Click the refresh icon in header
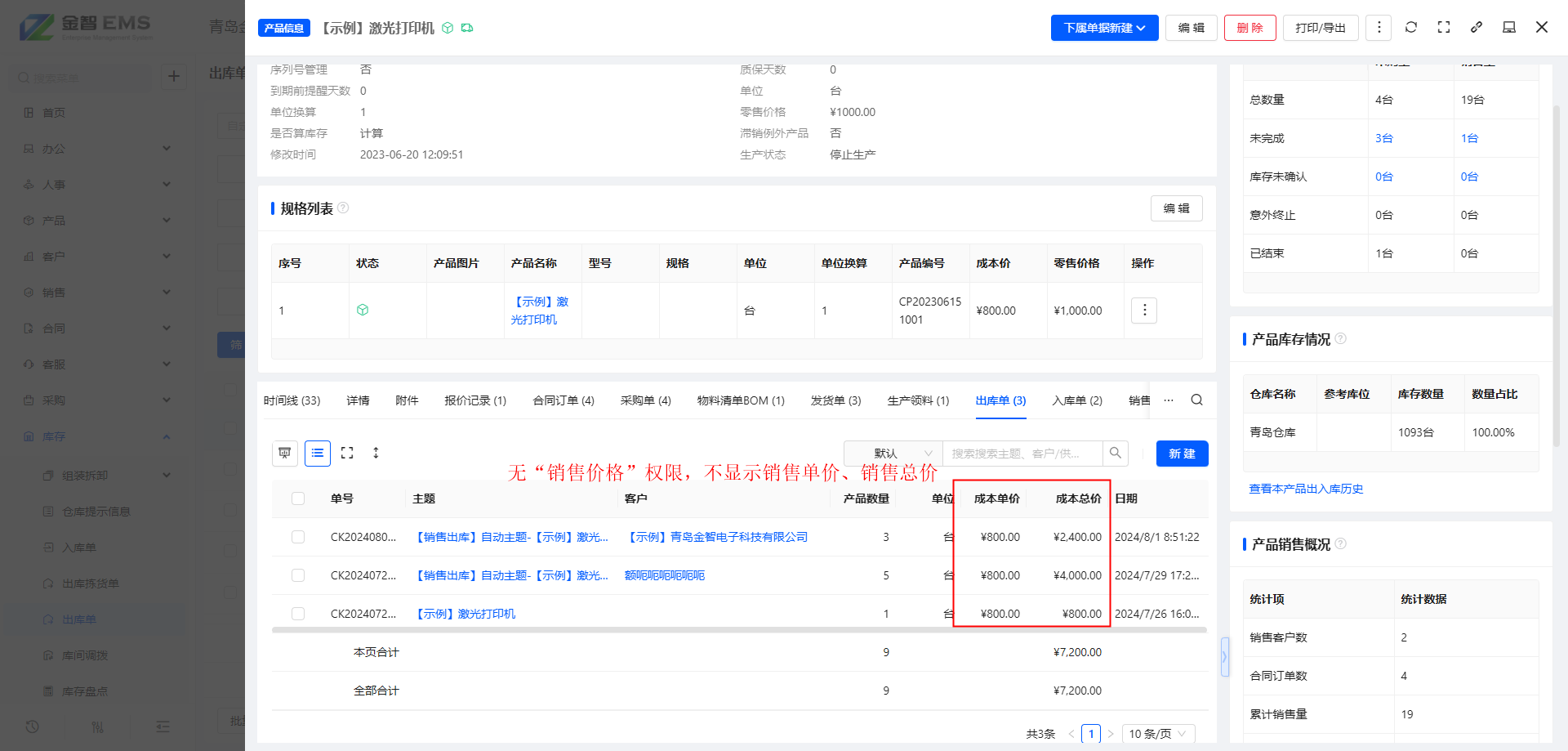 pyautogui.click(x=1410, y=27)
